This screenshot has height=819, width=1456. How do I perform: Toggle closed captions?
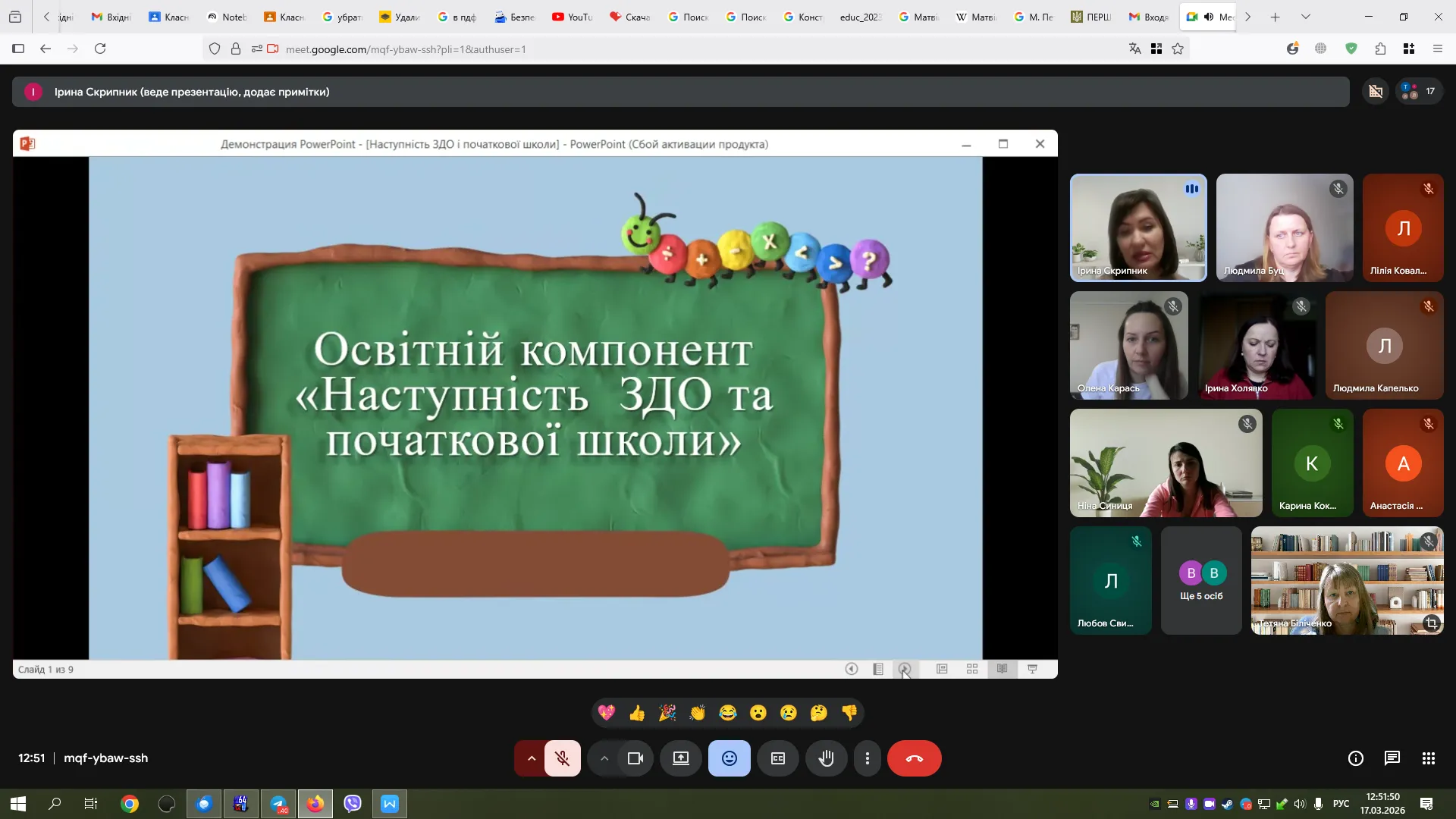[777, 758]
